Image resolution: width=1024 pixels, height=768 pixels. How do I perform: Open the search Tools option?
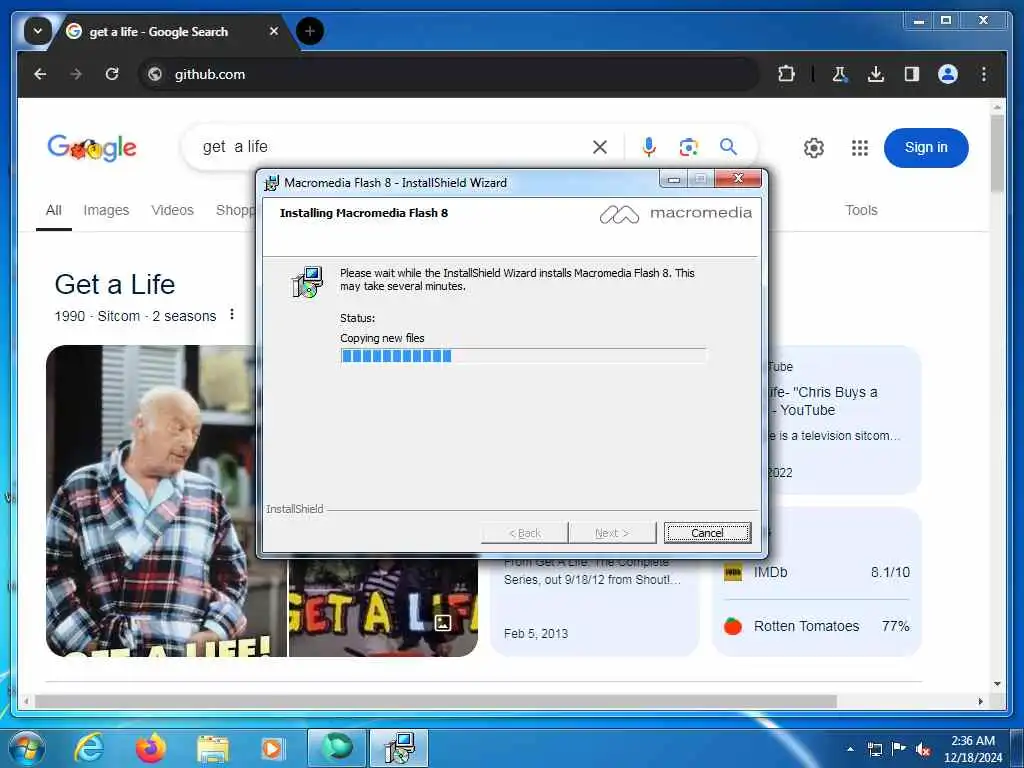tap(861, 210)
